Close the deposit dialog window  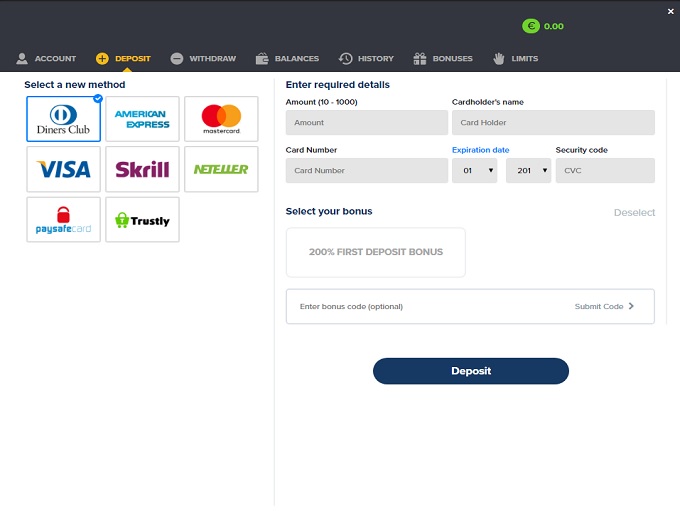(670, 10)
